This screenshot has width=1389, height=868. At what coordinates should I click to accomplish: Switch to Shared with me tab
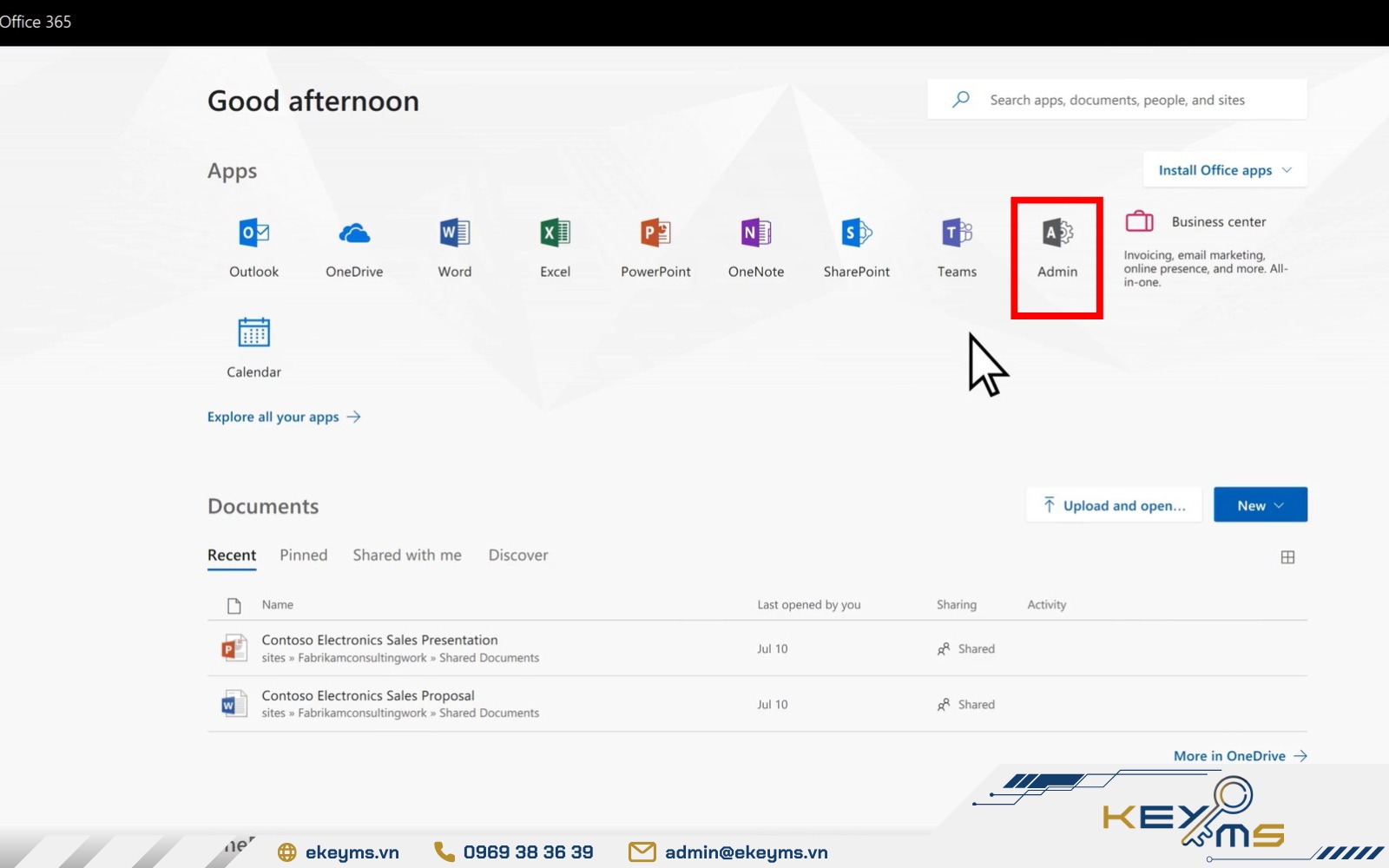click(407, 556)
